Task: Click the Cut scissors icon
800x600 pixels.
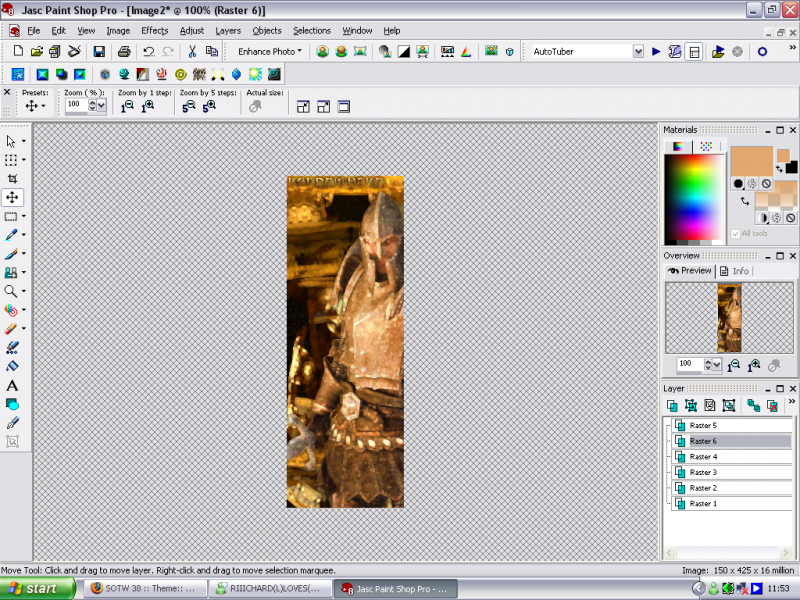Action: [192, 51]
